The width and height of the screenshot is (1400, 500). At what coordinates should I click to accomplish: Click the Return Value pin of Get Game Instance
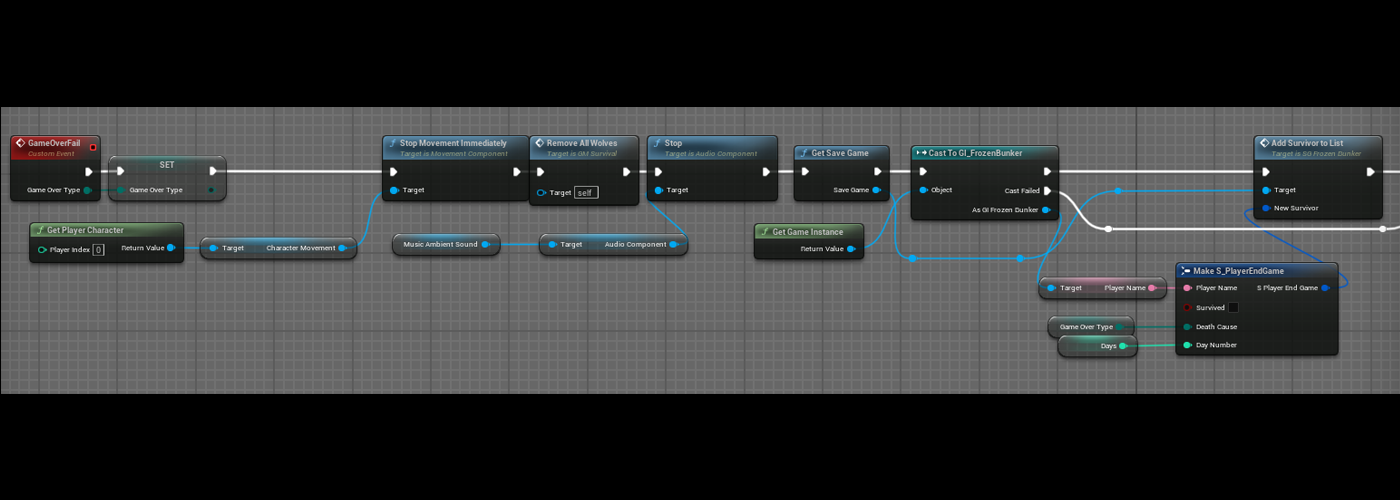pyautogui.click(x=850, y=249)
